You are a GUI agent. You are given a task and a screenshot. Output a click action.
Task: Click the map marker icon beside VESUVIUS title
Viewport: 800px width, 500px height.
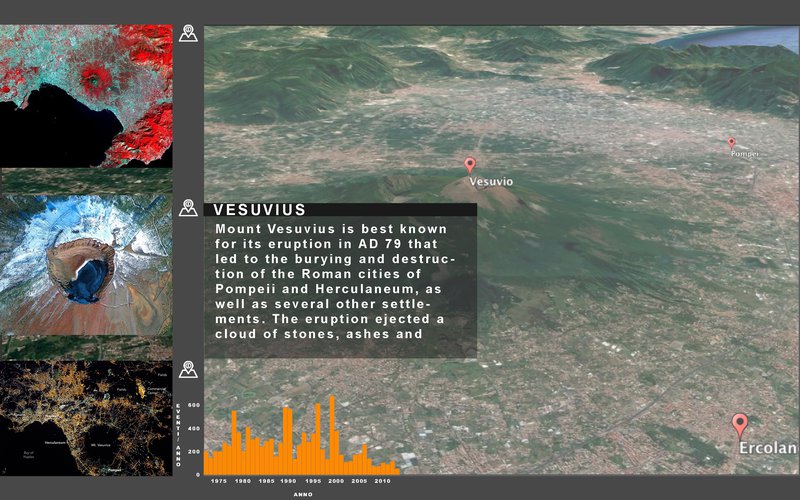coord(188,208)
